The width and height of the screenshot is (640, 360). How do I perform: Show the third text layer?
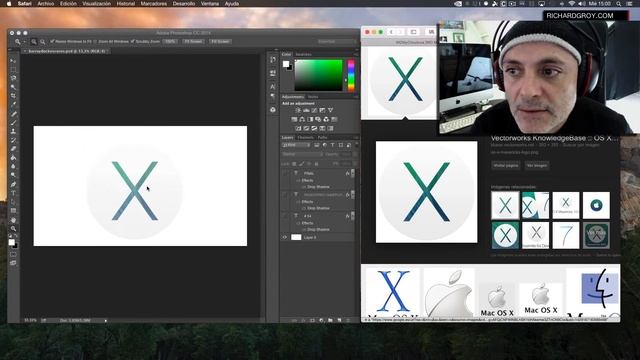click(285, 216)
